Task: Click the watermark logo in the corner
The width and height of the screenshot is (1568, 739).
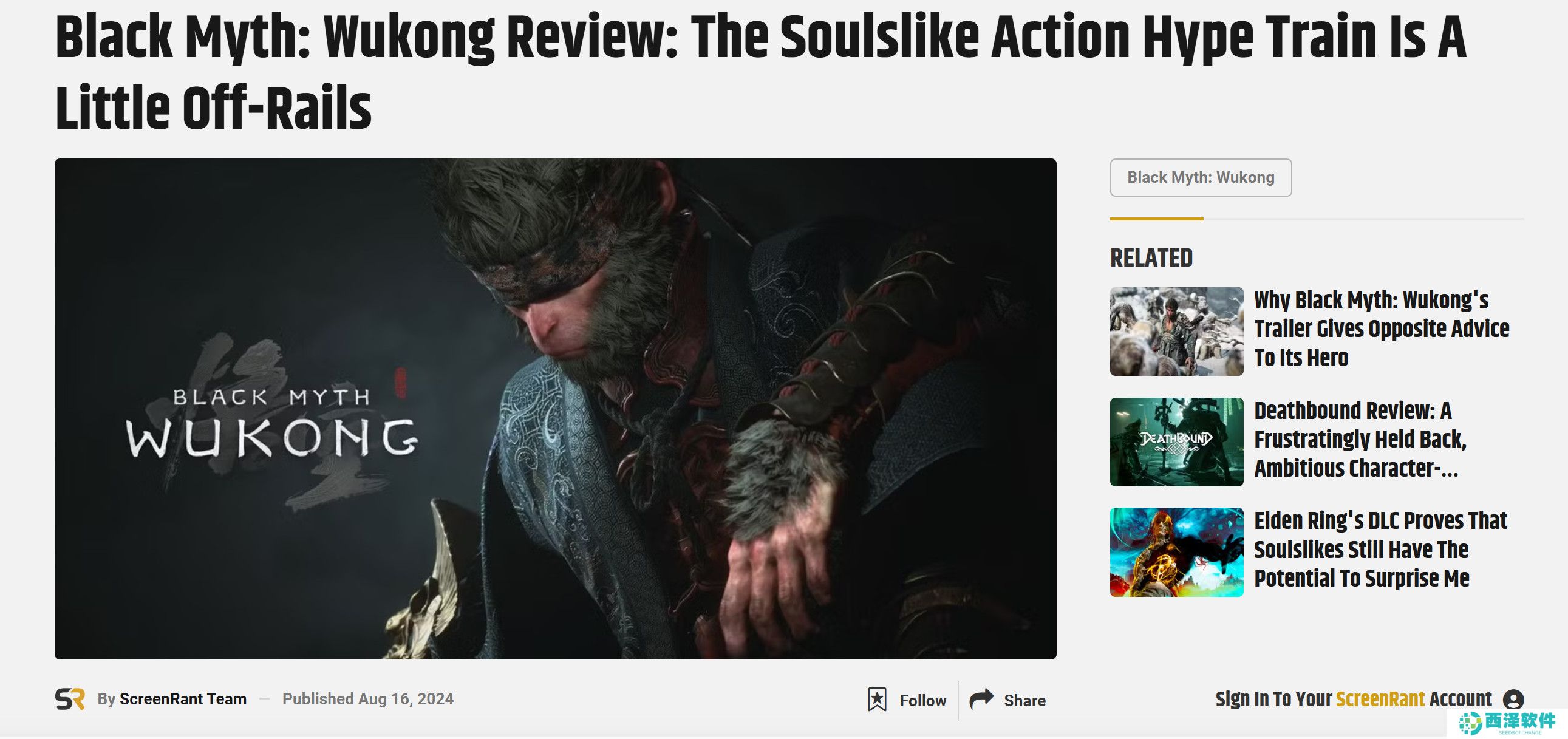Action: point(1507,723)
